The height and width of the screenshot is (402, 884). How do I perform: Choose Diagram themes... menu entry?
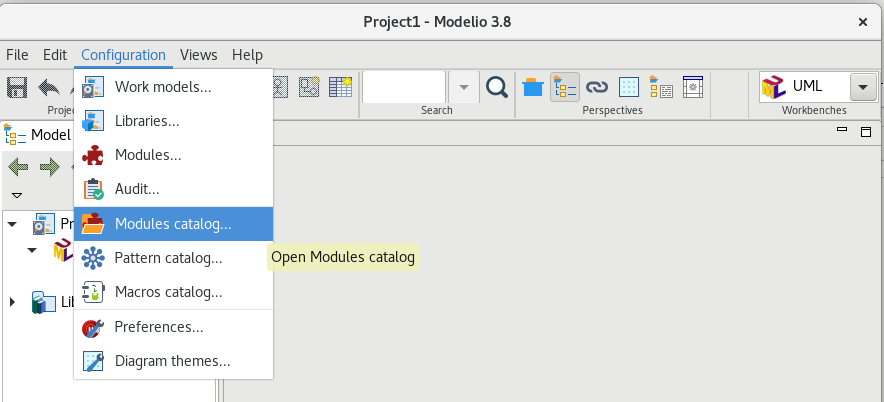coord(174,361)
